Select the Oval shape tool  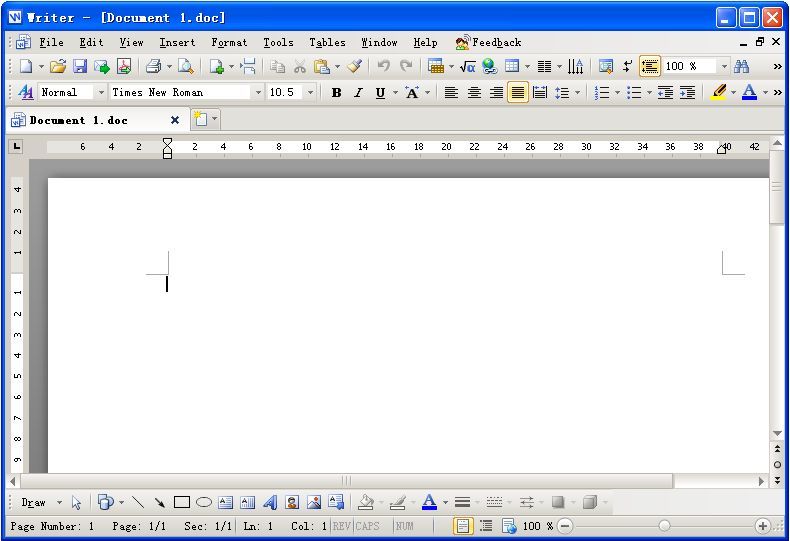tap(203, 502)
